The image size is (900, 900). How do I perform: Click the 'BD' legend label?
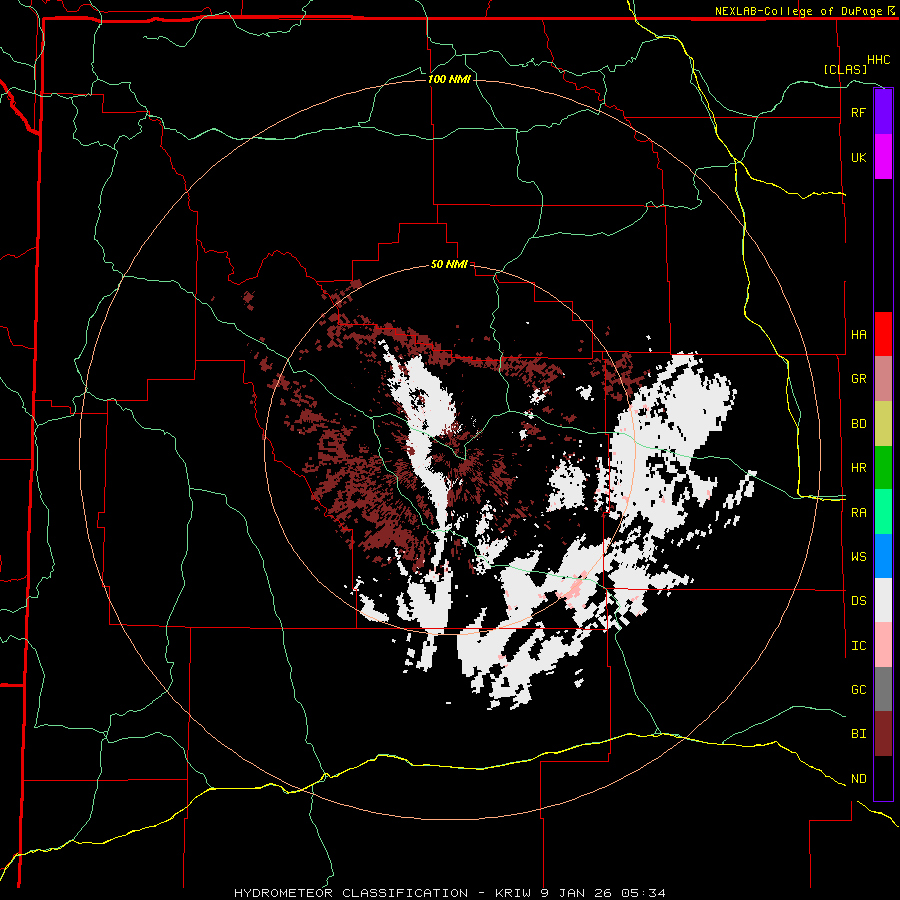tap(858, 424)
